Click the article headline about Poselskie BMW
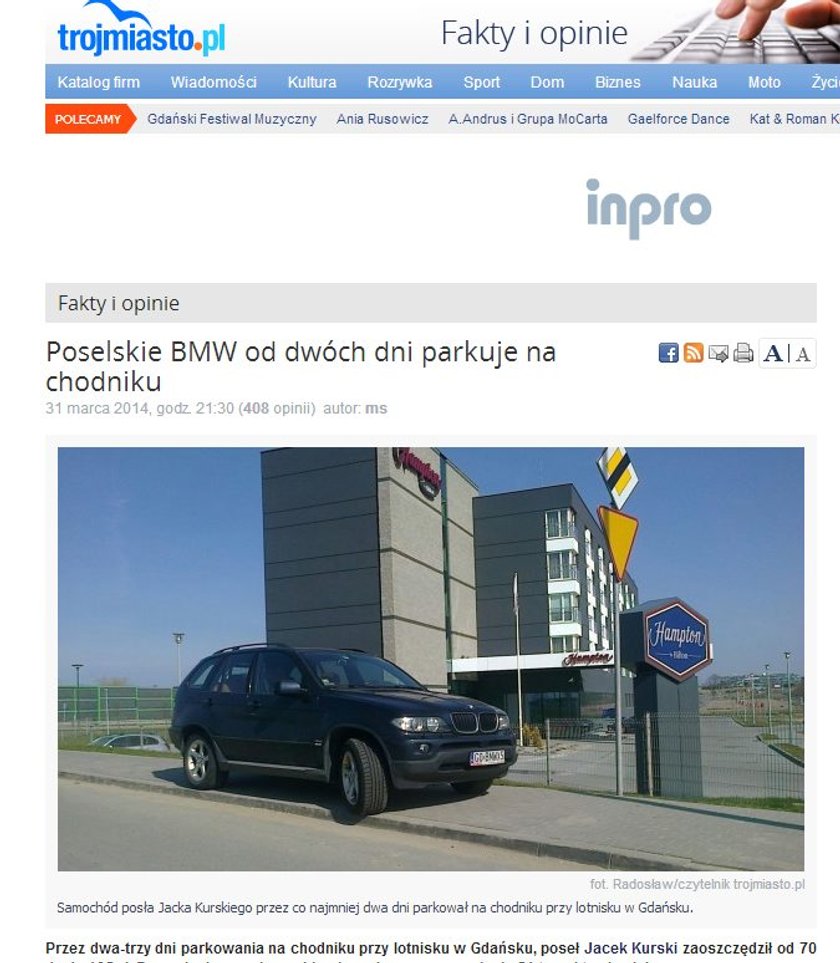The width and height of the screenshot is (840, 963). point(301,366)
